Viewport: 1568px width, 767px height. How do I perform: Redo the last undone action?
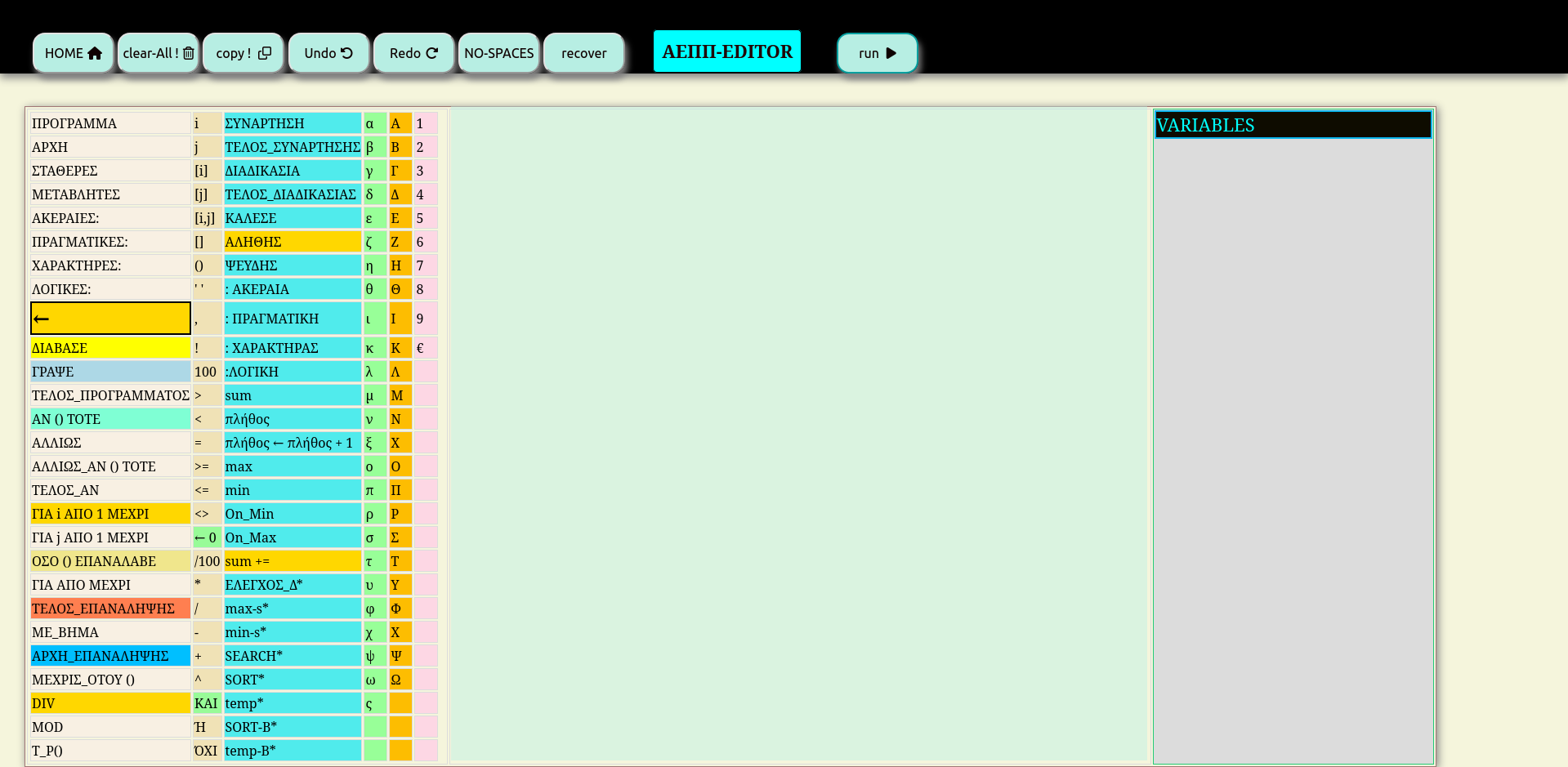pyautogui.click(x=413, y=53)
